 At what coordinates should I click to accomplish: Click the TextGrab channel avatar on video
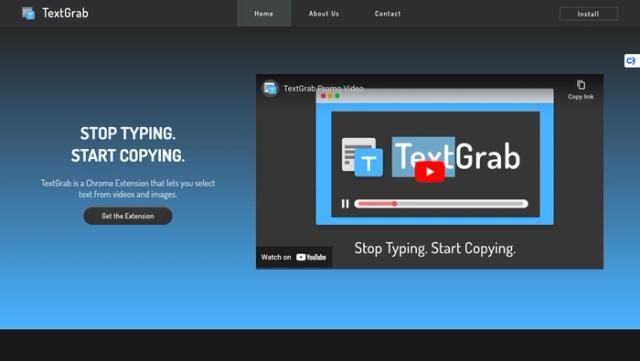point(270,88)
